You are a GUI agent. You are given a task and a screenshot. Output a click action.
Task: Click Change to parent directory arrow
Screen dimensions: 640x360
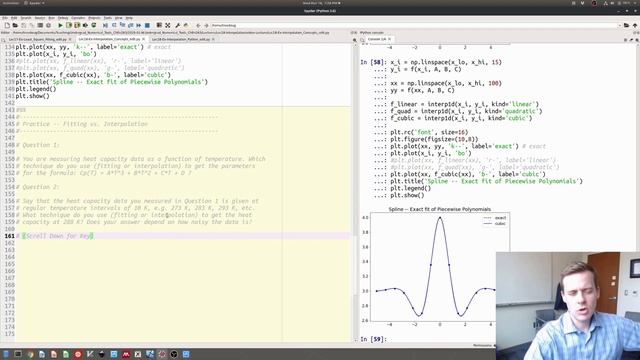(635, 25)
